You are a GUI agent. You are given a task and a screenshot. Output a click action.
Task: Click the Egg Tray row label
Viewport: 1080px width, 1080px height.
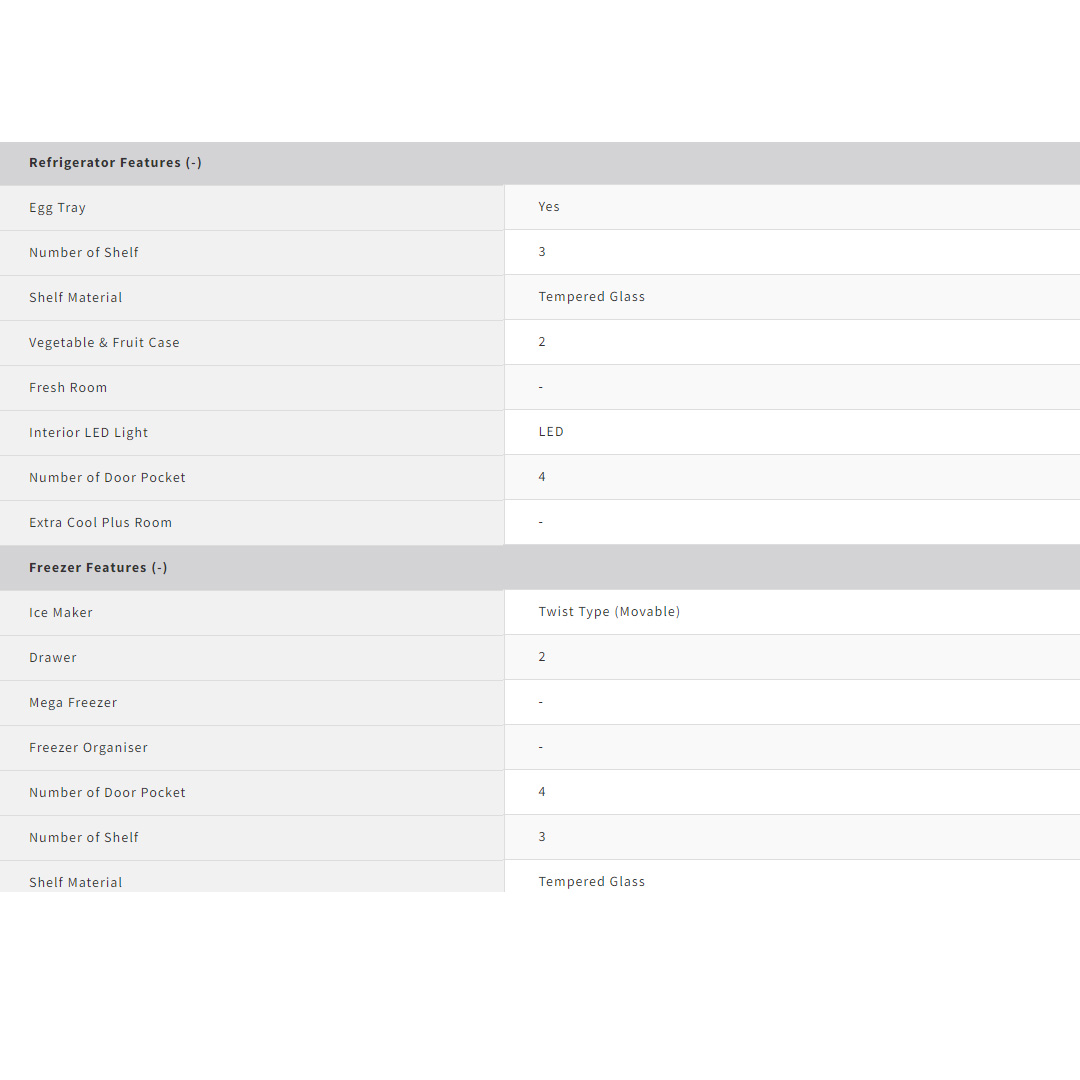coord(57,208)
